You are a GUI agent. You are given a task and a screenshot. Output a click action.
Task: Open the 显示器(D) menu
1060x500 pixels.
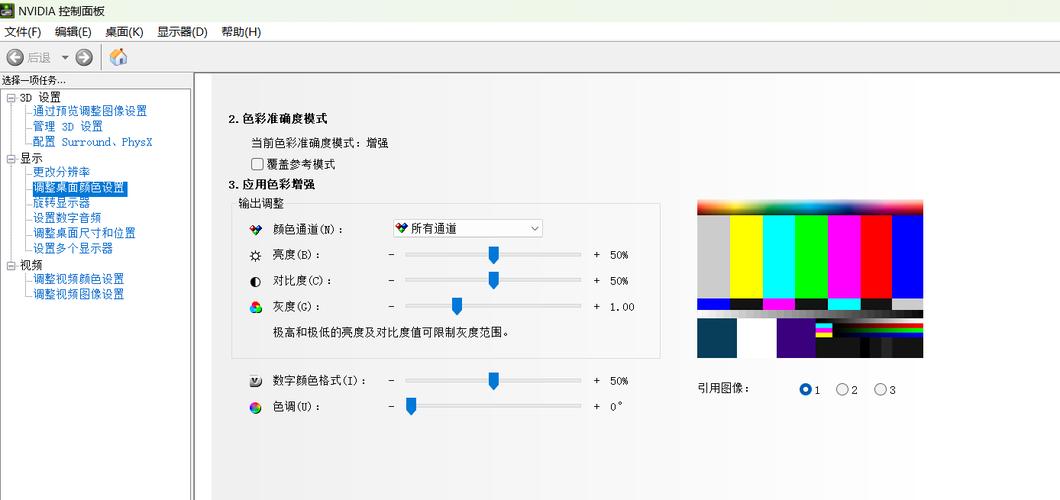tap(182, 32)
